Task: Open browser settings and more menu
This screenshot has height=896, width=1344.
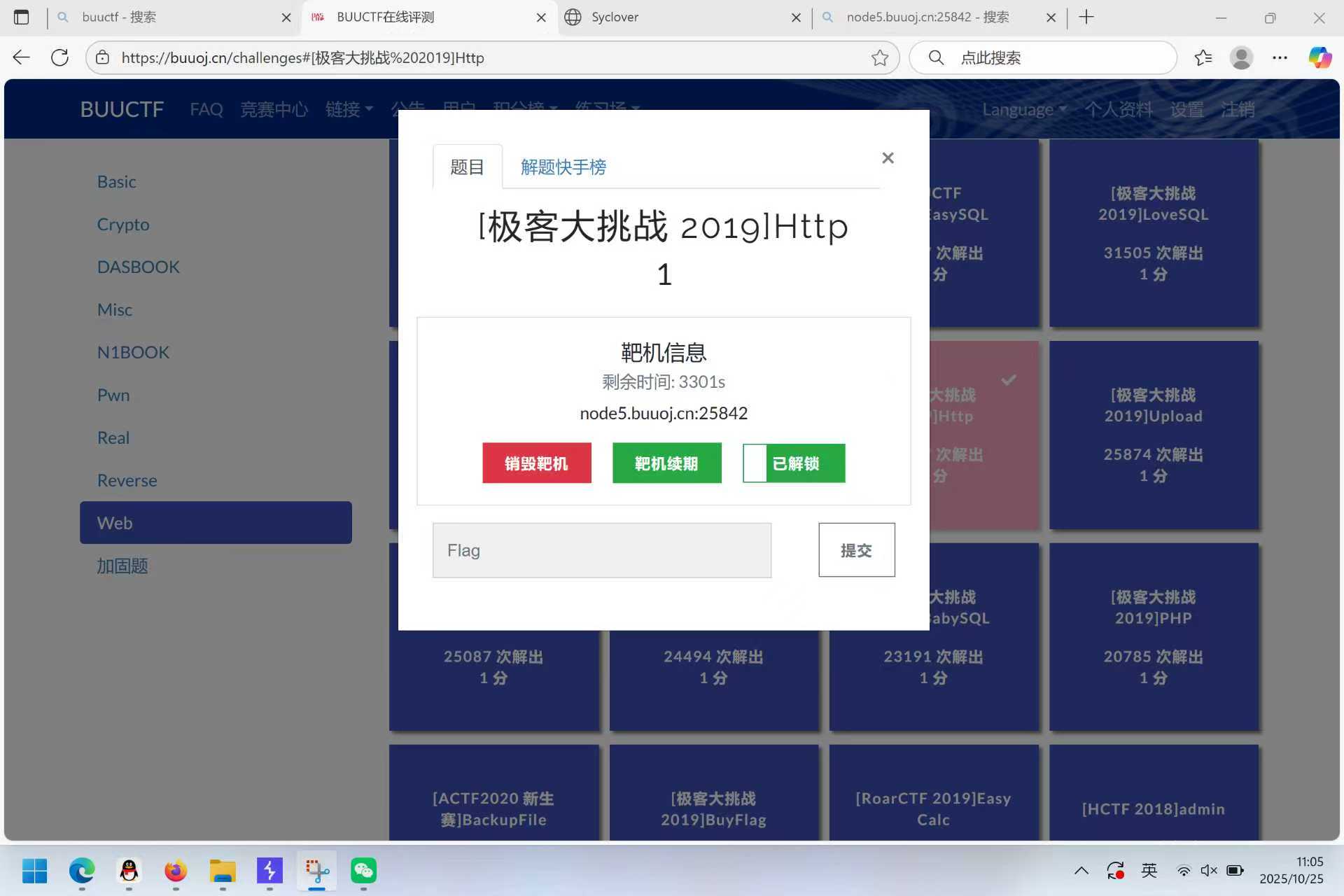Action: [1280, 57]
